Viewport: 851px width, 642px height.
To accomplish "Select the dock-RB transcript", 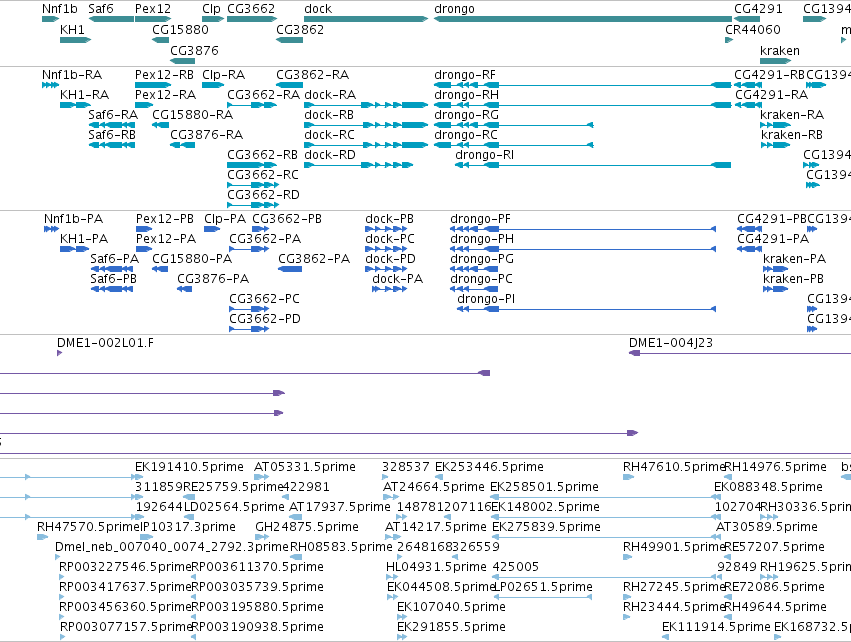I will pyautogui.click(x=366, y=125).
